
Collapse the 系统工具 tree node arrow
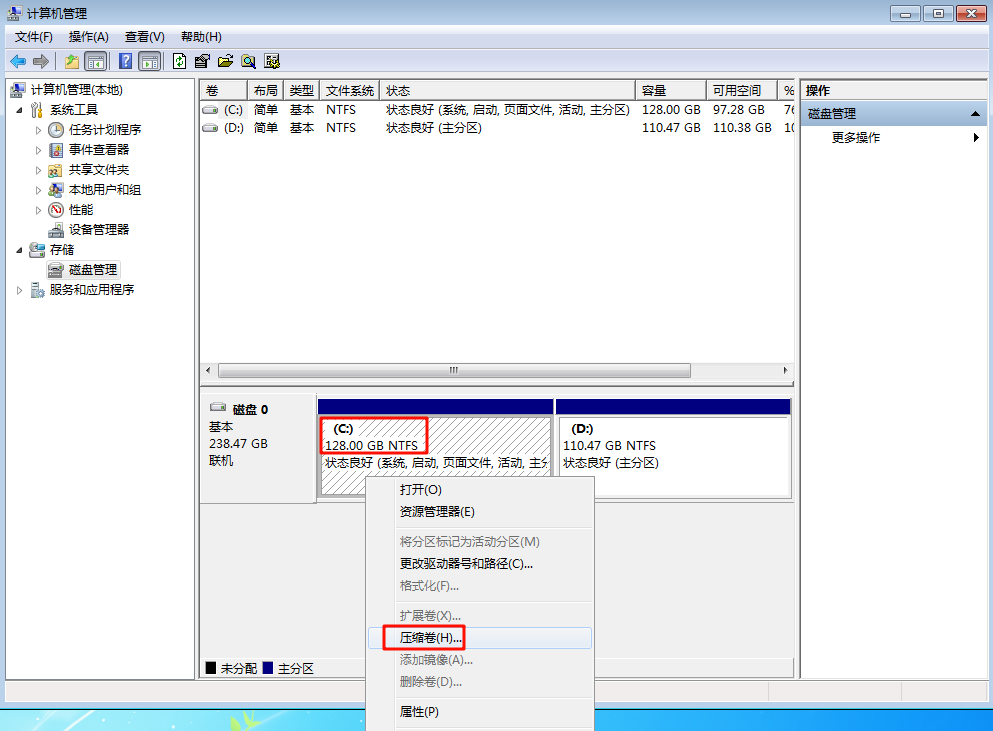20,110
